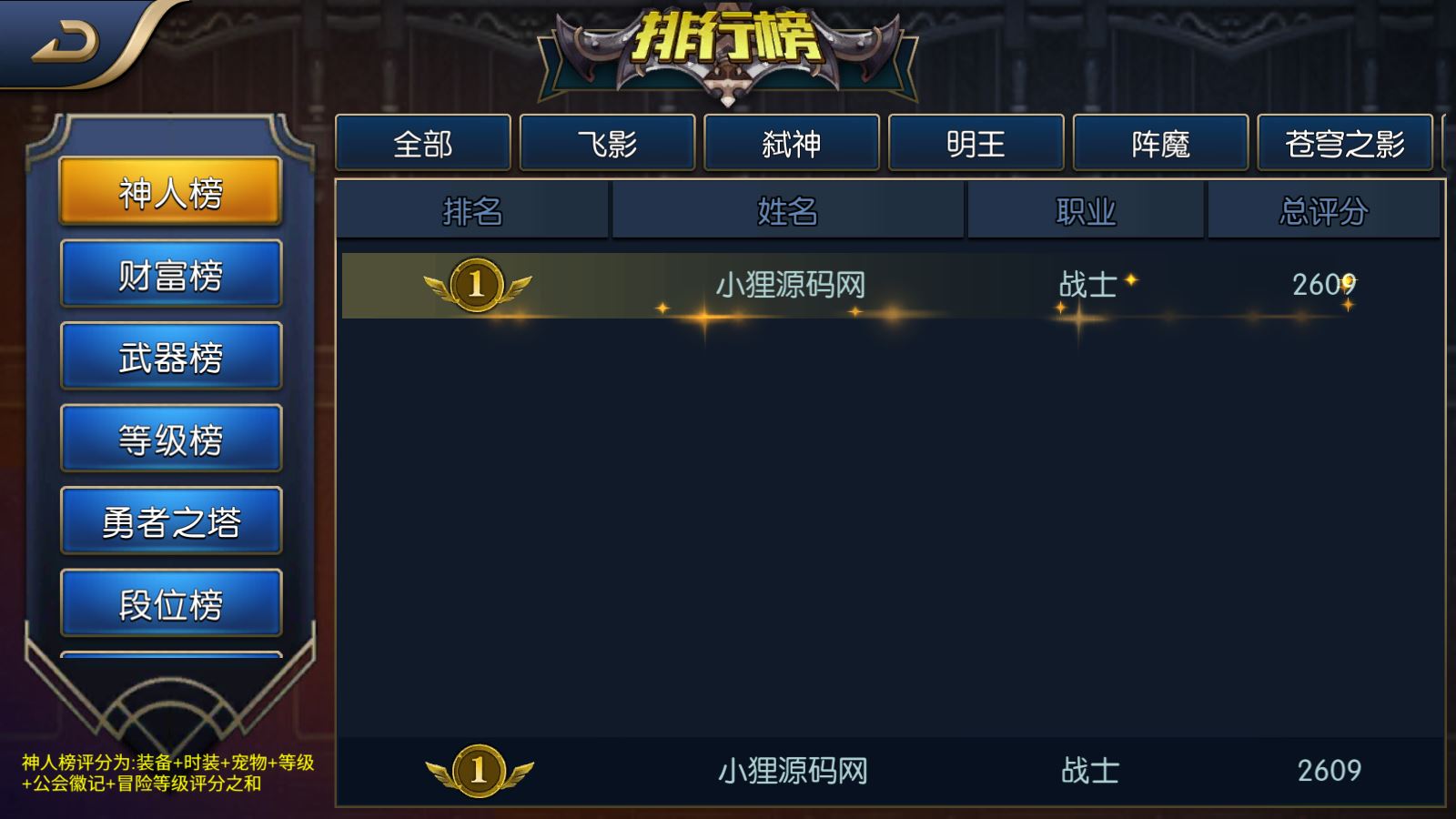The height and width of the screenshot is (819, 1456).
Task: Open the 等级榜 level ranking
Action: coord(171,439)
